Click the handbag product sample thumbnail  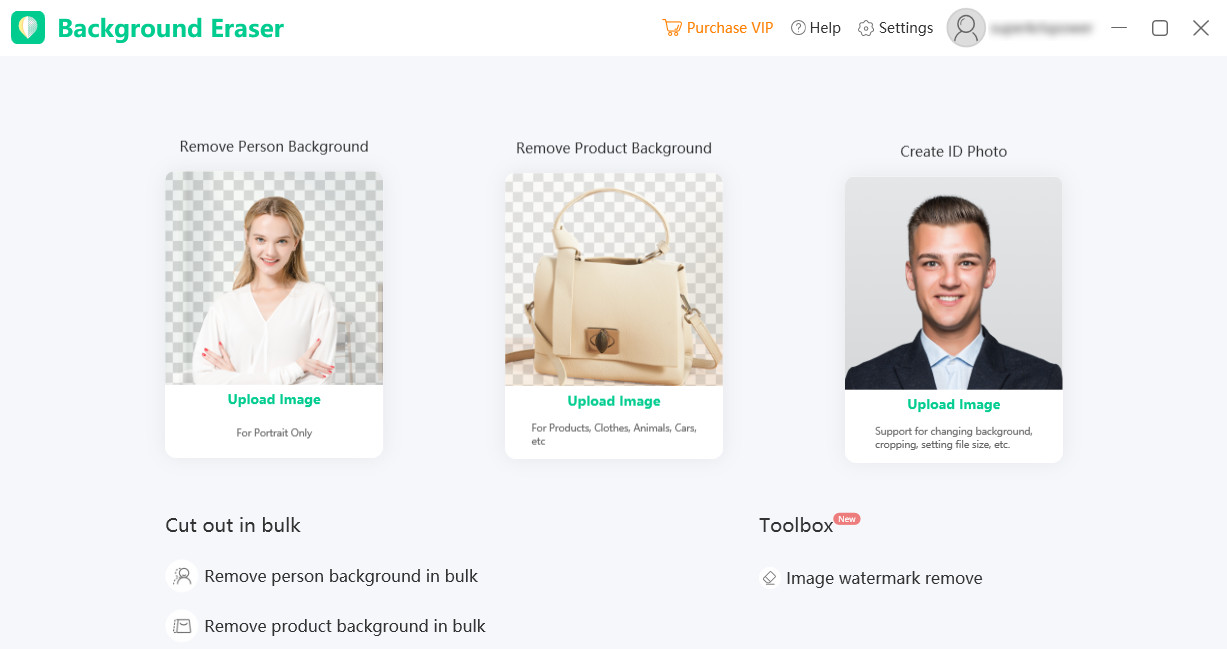click(x=614, y=280)
